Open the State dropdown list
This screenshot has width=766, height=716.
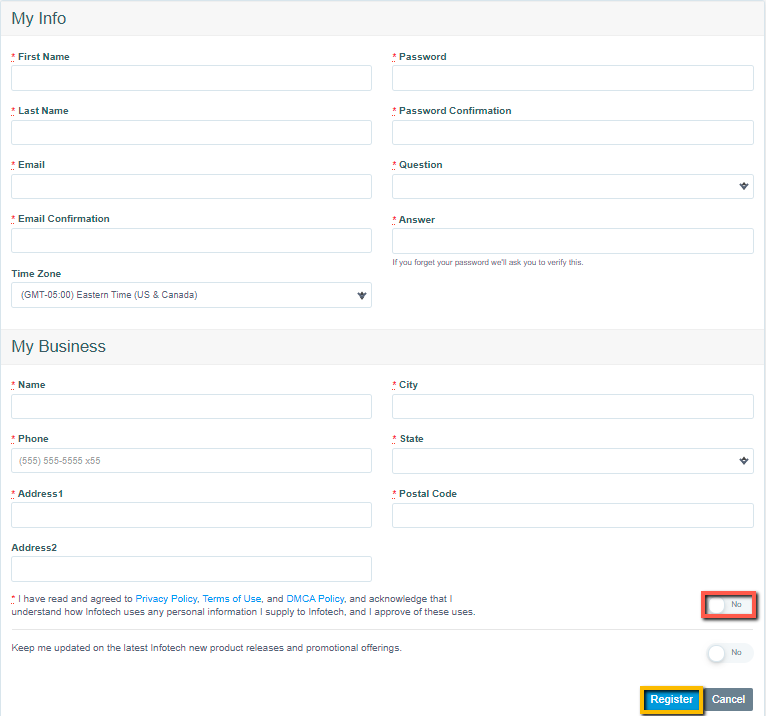pyautogui.click(x=572, y=460)
